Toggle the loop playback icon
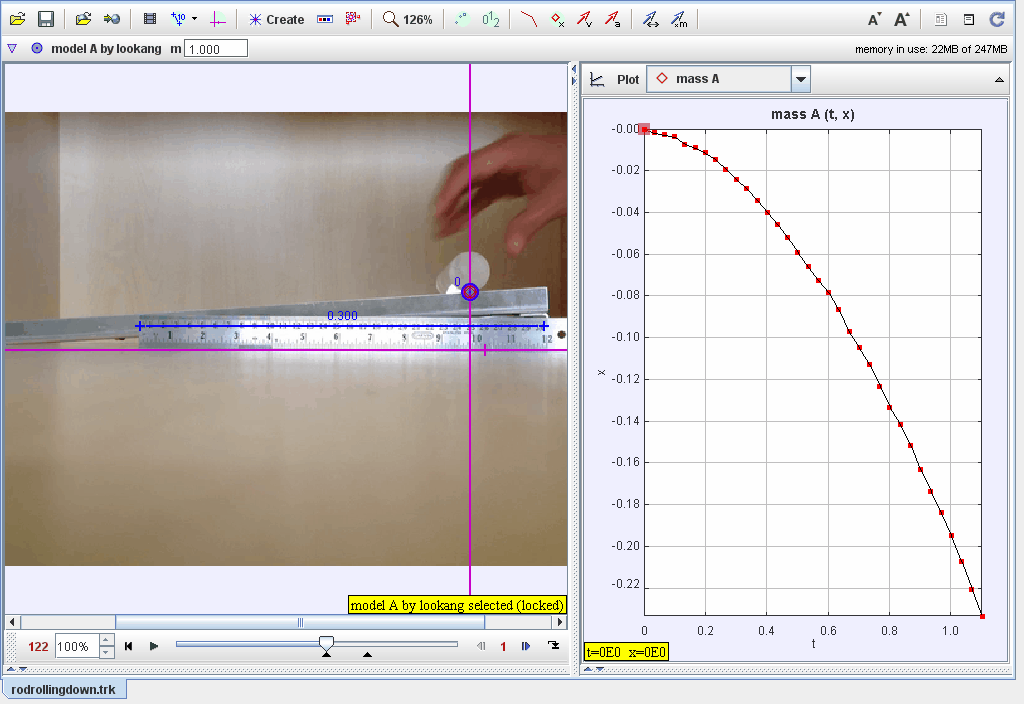 [x=554, y=646]
